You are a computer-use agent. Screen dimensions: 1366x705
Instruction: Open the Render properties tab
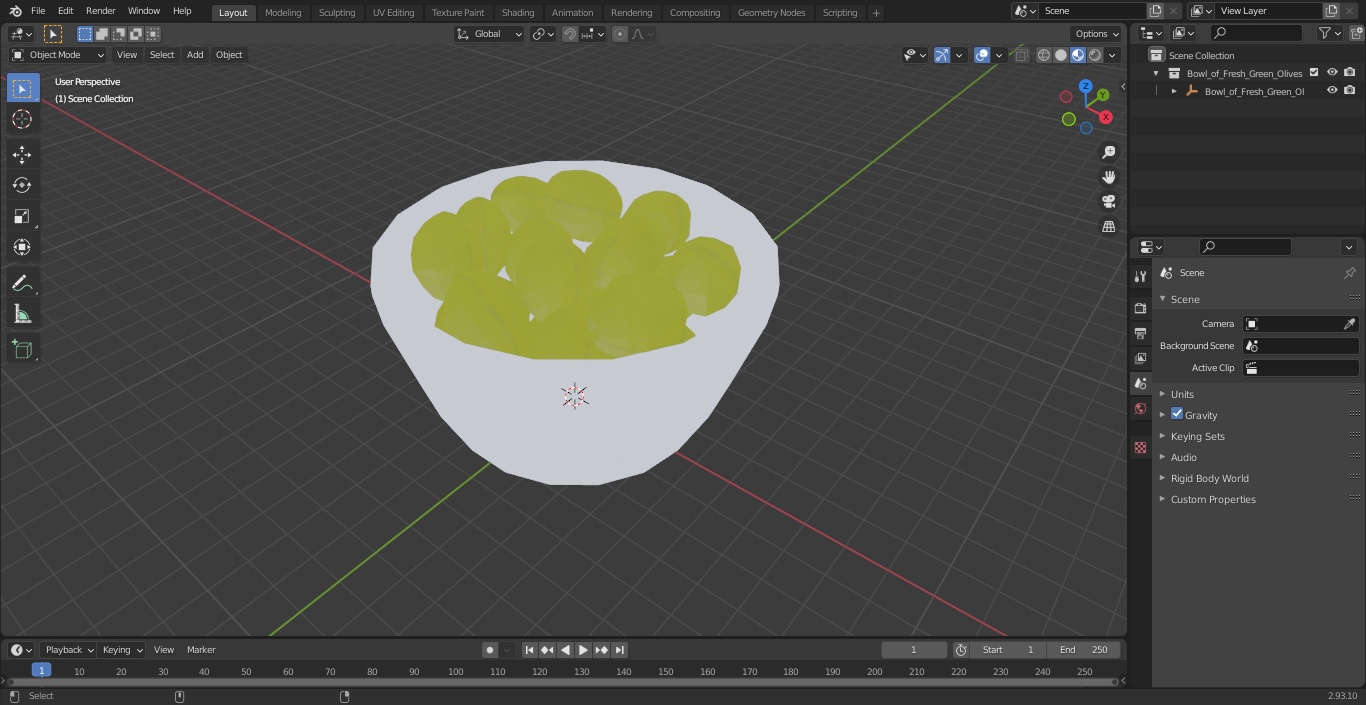coord(1140,308)
